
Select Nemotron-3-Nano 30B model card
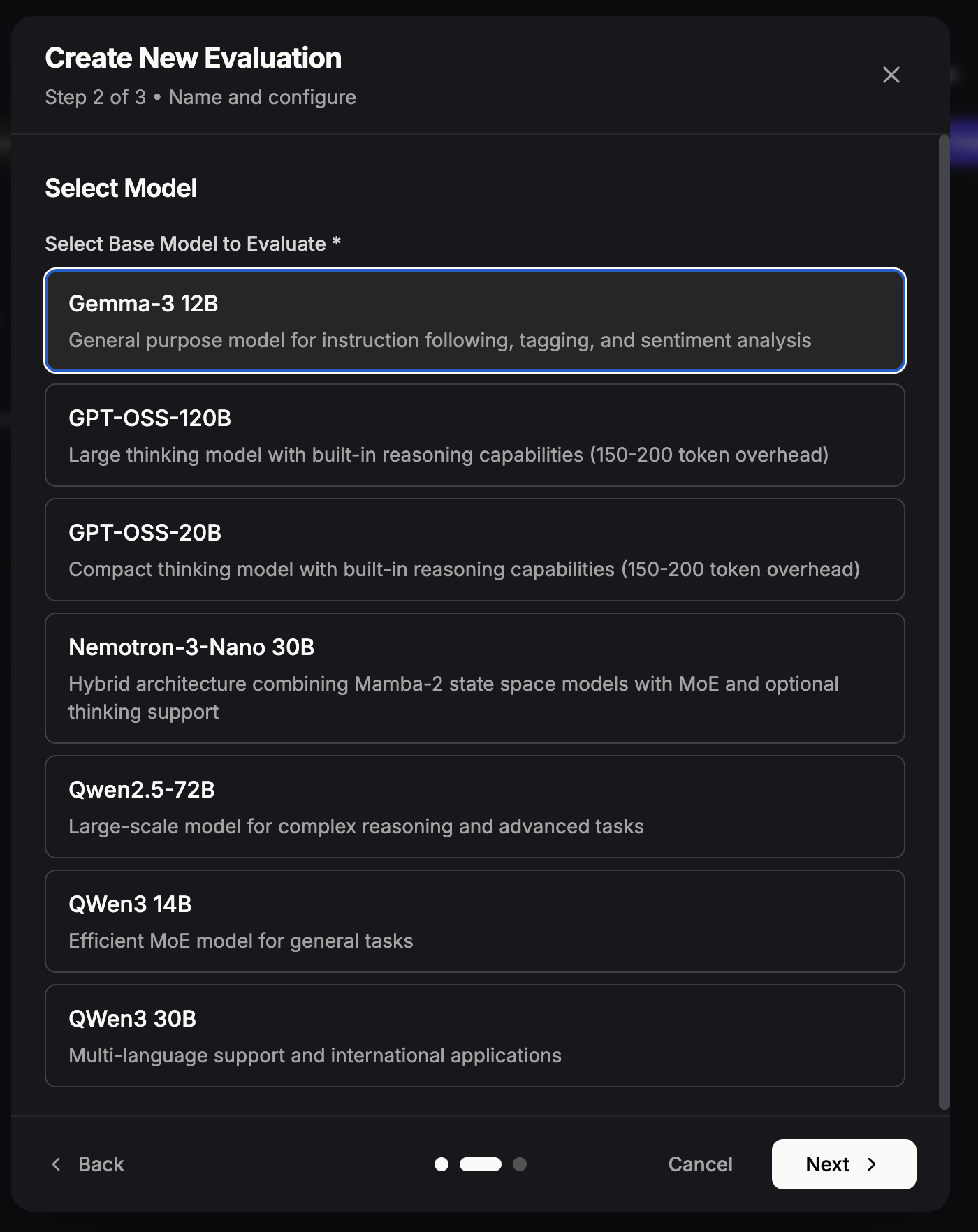coord(475,678)
